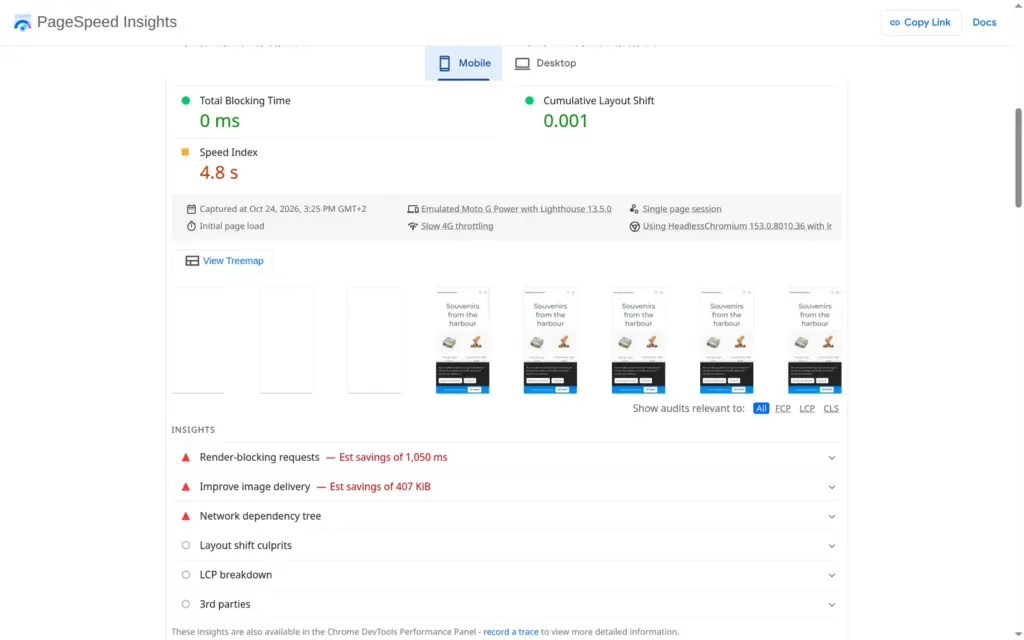
Task: Expand Network dependency tree chevron
Action: coord(831,517)
